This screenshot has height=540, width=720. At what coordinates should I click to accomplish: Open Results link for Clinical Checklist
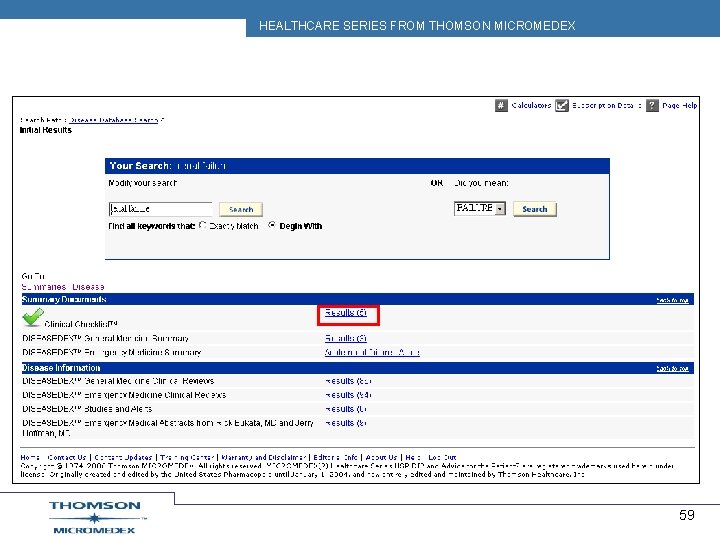click(x=346, y=313)
